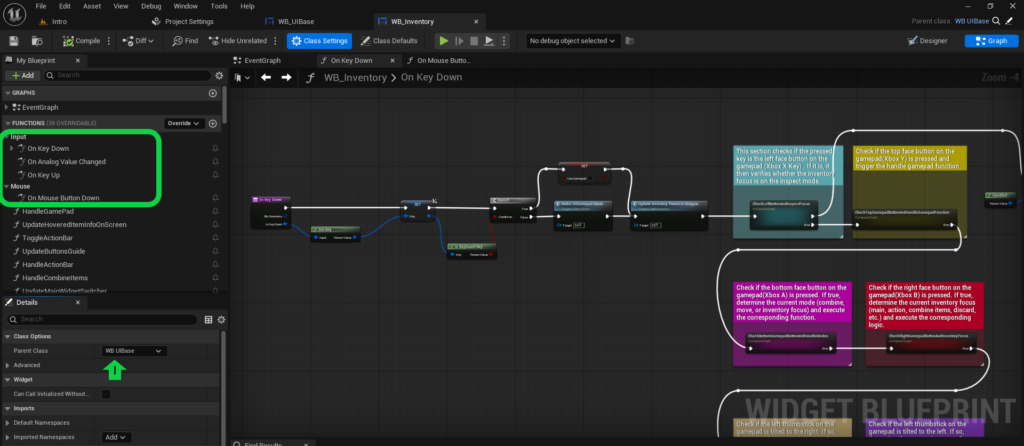Click the Save icon in toolbar

14,40
